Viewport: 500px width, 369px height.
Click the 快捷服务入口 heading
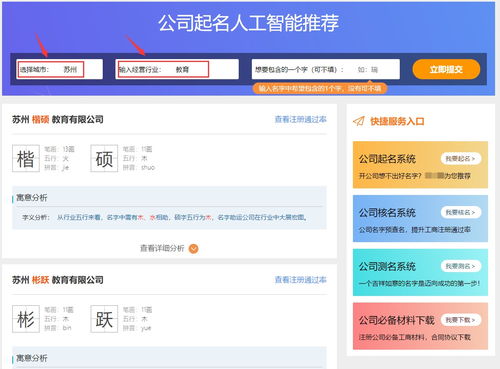click(397, 121)
